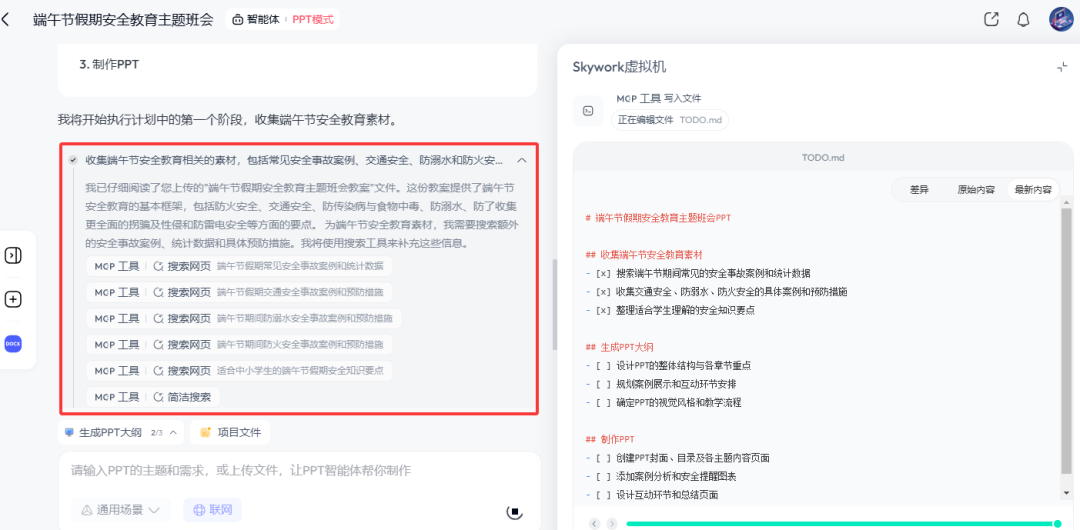This screenshot has width=1080, height=530.
Task: Click the TODO.md preview vertical scrollbar
Action: click(1066, 341)
